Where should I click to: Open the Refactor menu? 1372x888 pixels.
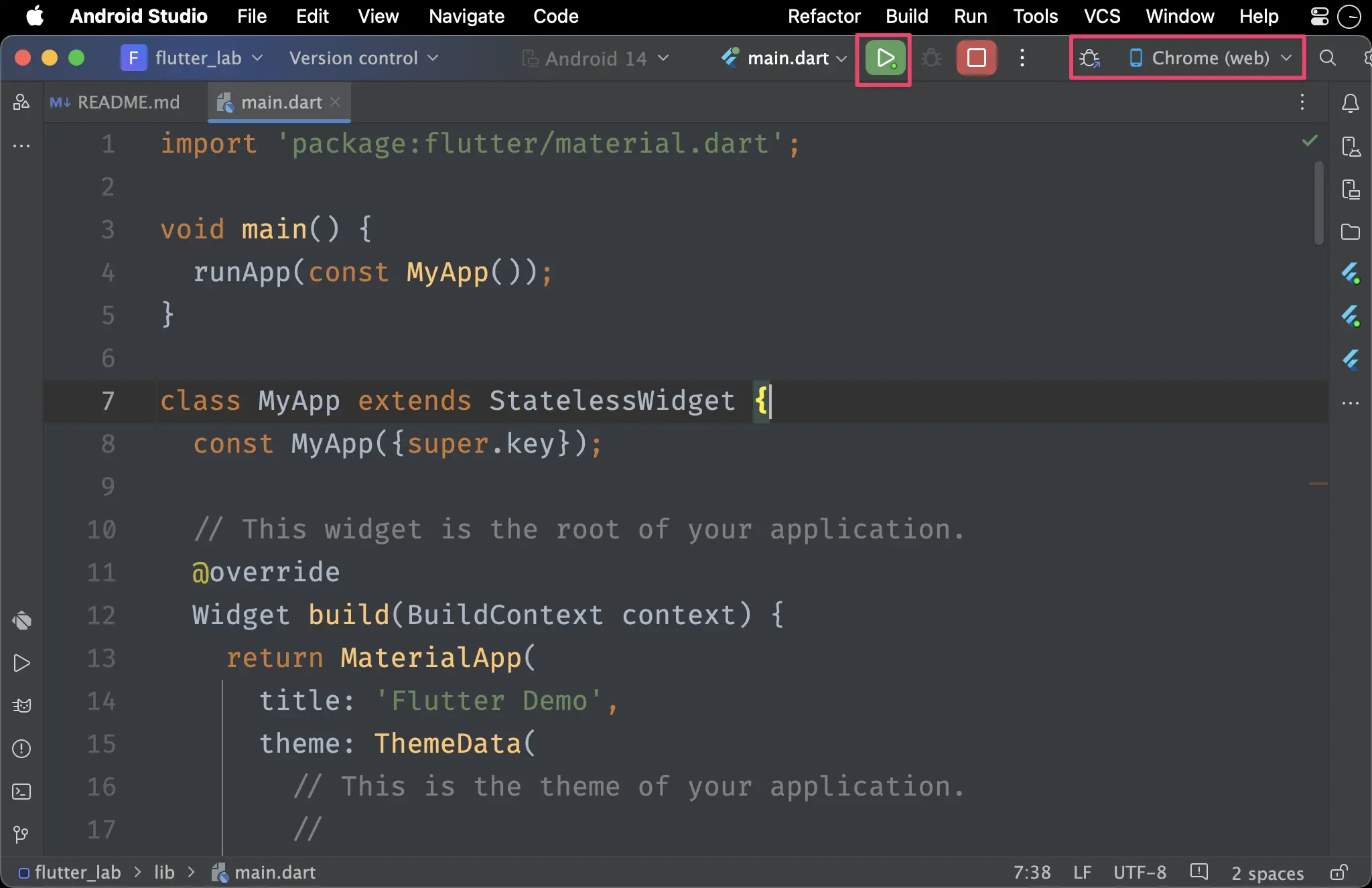click(824, 16)
